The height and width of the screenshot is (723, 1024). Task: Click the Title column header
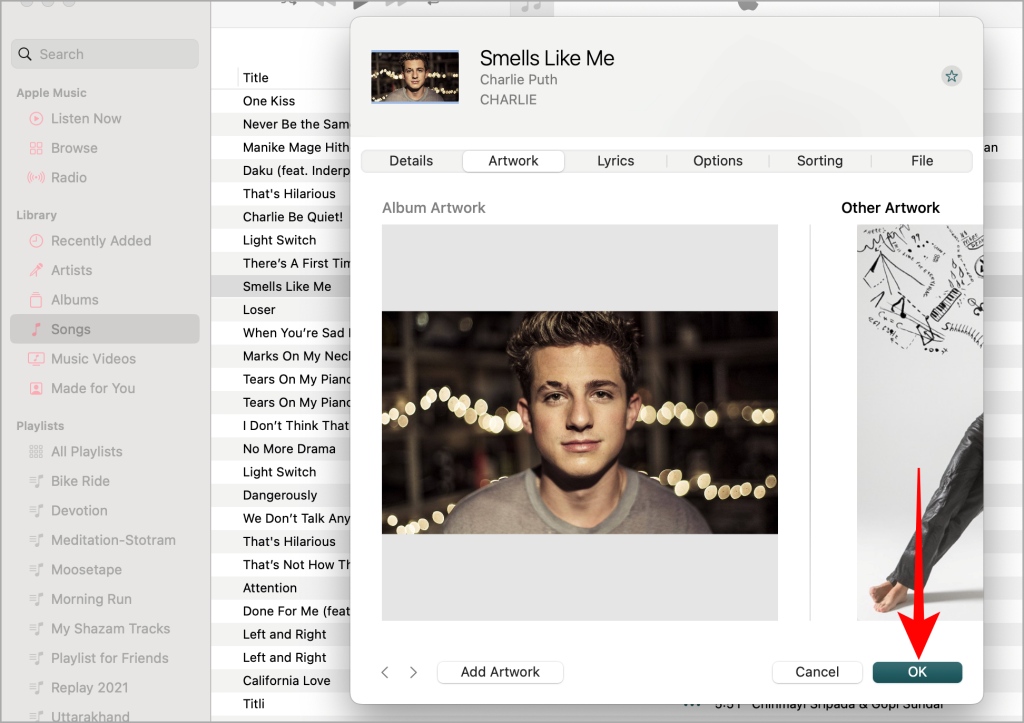[256, 78]
